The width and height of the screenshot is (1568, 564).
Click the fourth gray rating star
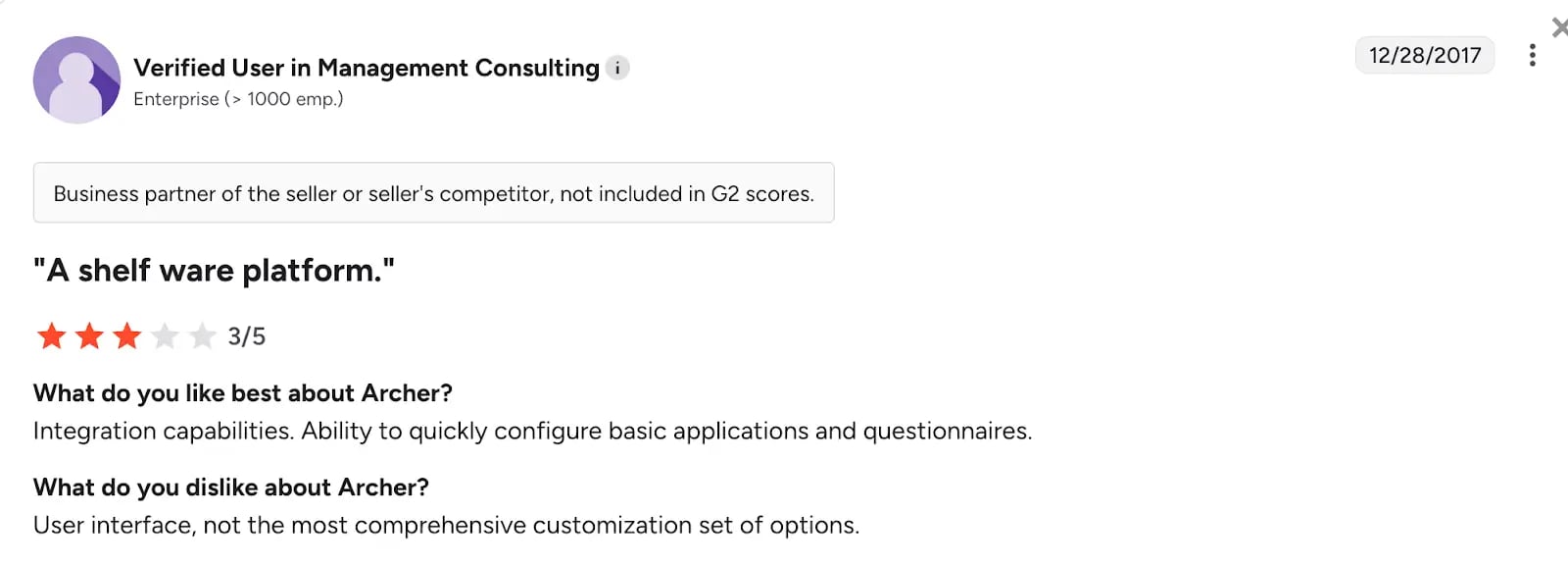165,336
